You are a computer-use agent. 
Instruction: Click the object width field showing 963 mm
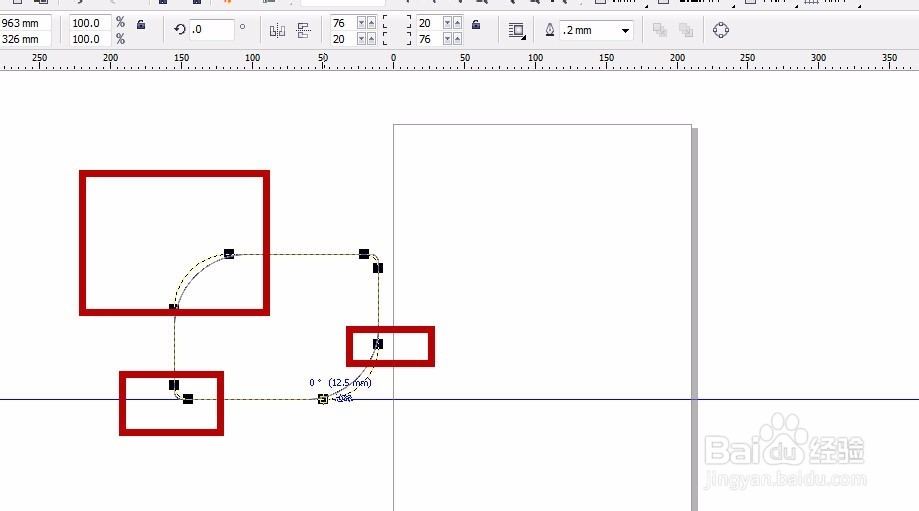point(25,23)
